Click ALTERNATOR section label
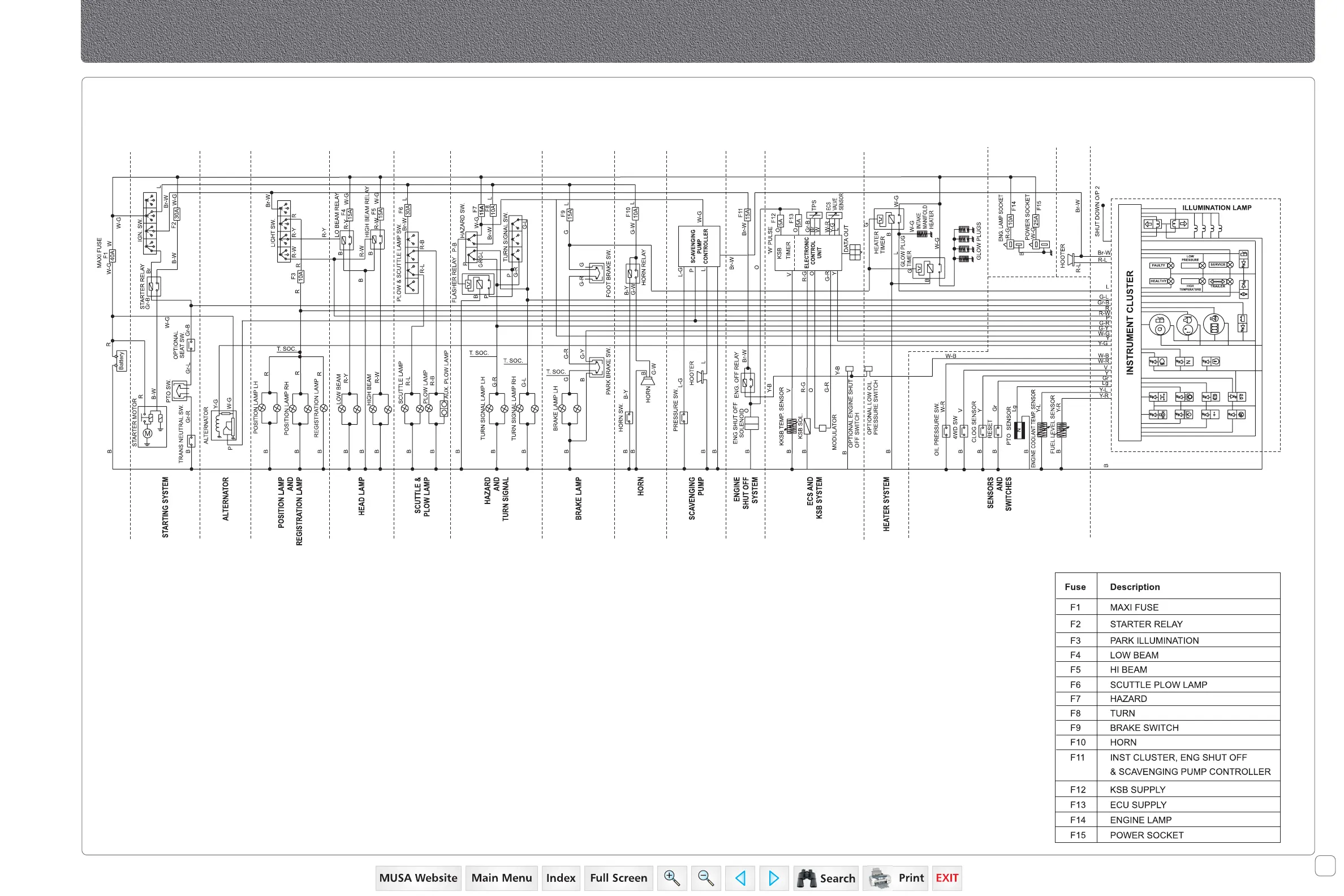 point(225,499)
